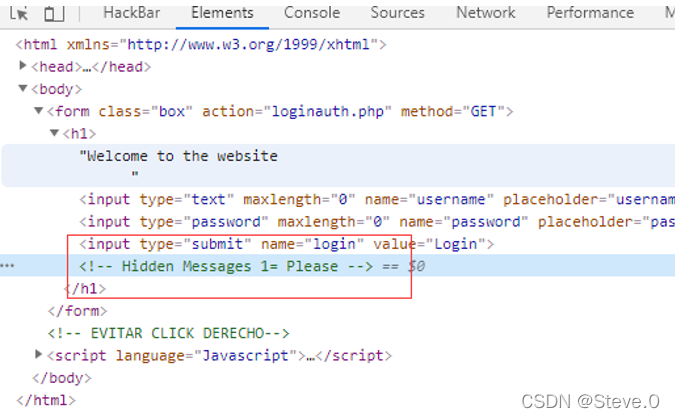Open the three-dot actions for selected node
Image resolution: width=675 pixels, height=418 pixels.
click(8, 266)
